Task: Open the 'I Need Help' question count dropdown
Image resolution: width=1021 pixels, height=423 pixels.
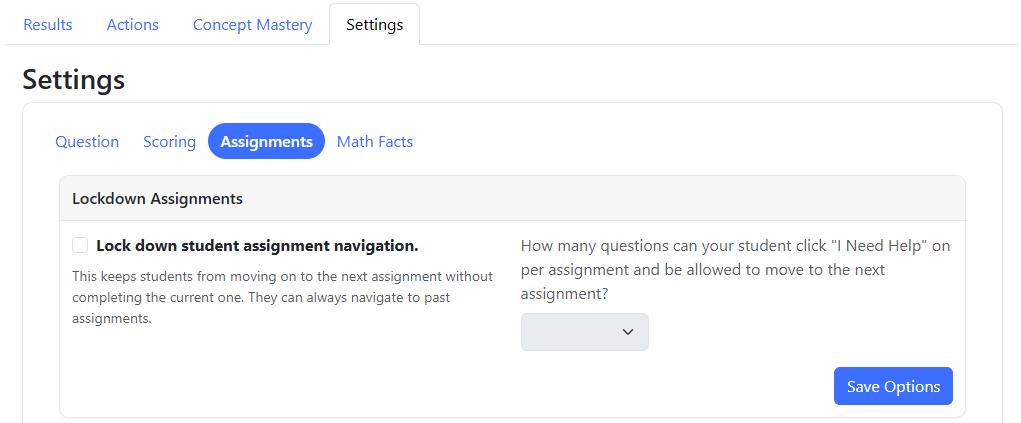Action: 585,332
